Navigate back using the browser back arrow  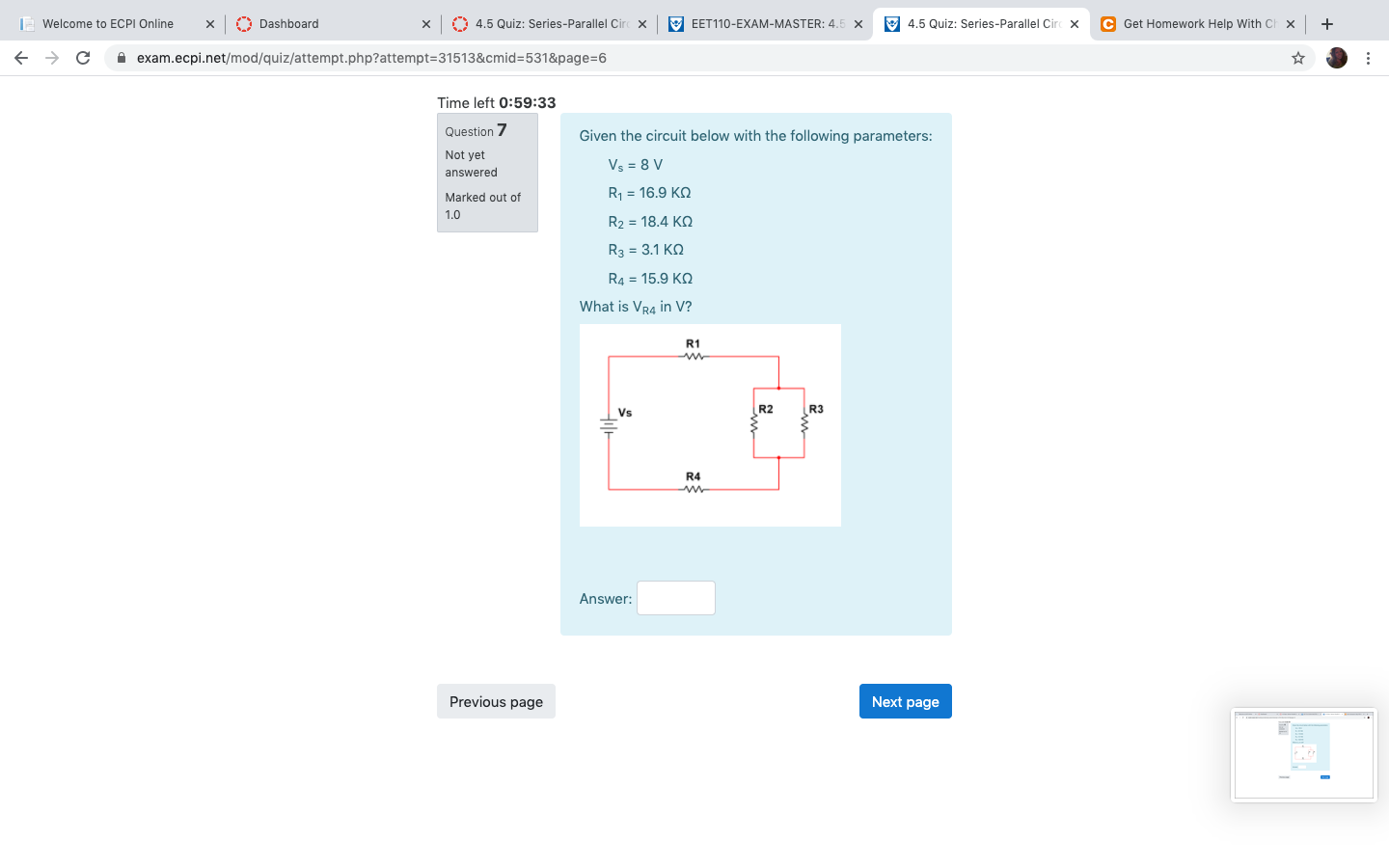pyautogui.click(x=21, y=58)
